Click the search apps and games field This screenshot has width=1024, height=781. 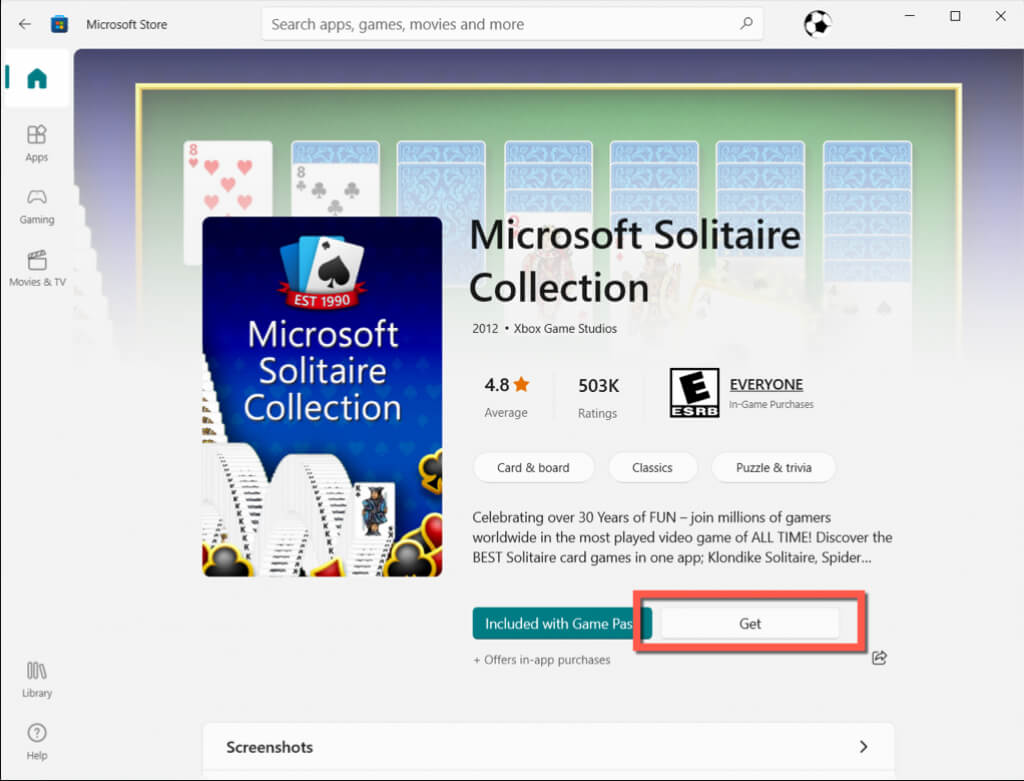tap(512, 24)
